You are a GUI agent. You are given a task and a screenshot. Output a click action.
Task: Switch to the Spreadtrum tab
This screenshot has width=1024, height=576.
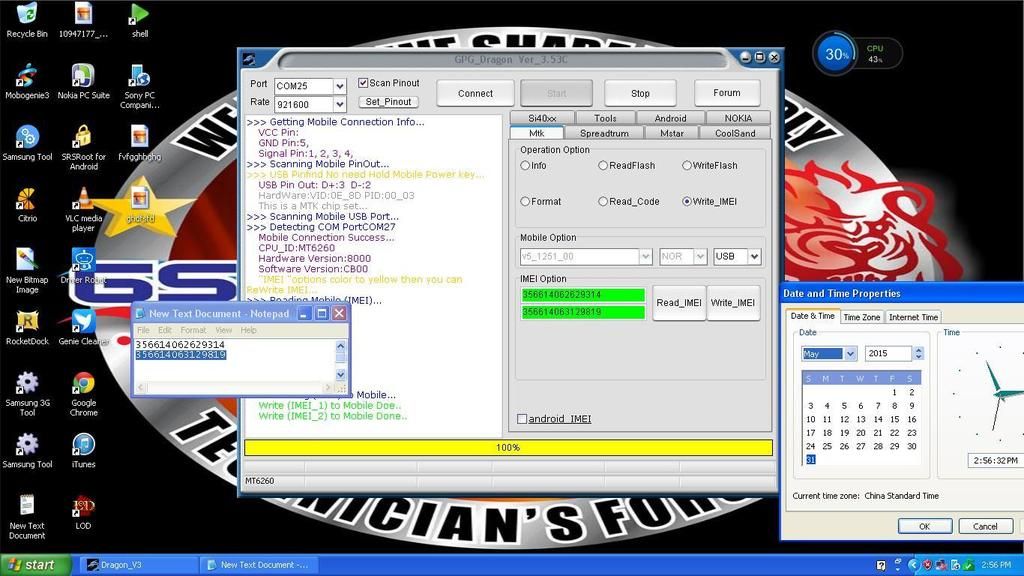click(604, 133)
